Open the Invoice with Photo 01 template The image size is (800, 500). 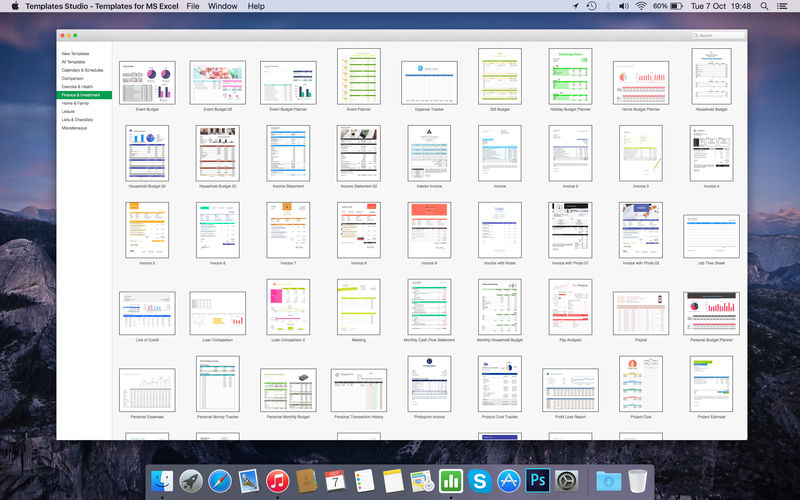tap(570, 230)
